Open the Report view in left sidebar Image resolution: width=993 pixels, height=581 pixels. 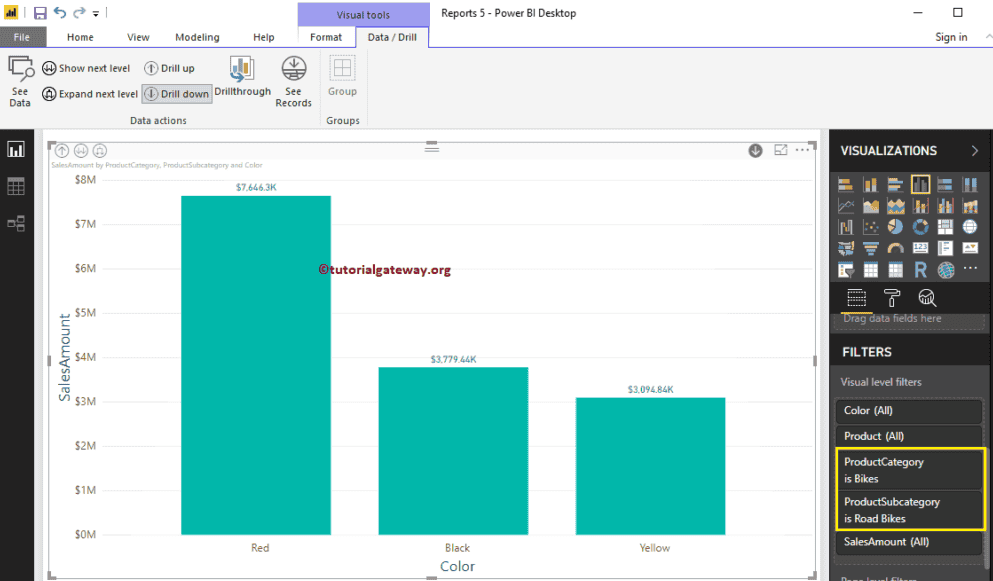tap(16, 150)
